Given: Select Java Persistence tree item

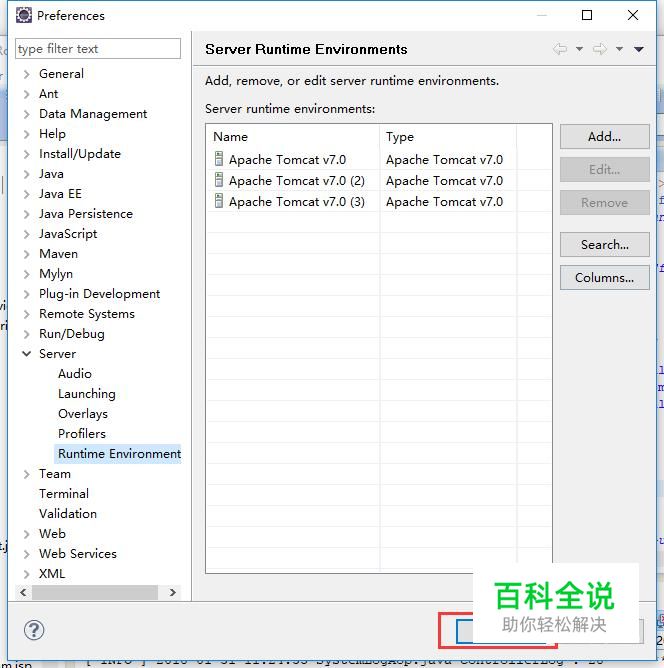Looking at the screenshot, I should click(x=86, y=214).
